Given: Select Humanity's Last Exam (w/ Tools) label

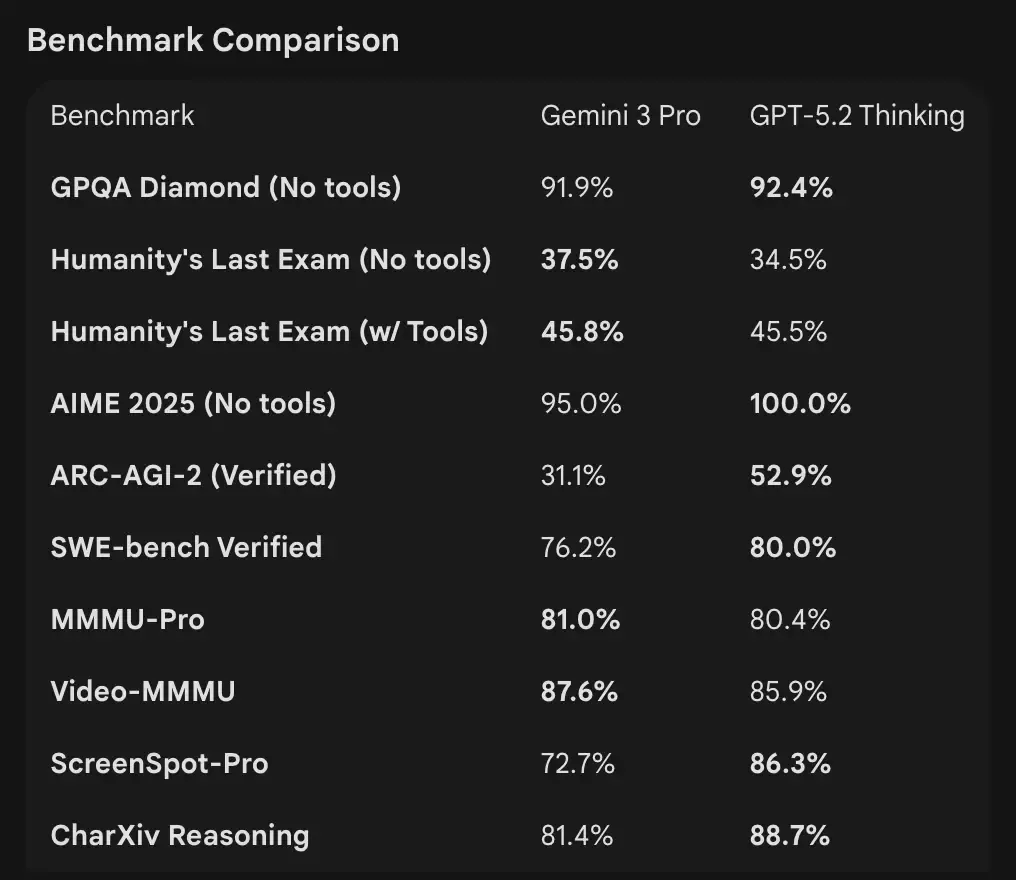Looking at the screenshot, I should click(270, 332).
